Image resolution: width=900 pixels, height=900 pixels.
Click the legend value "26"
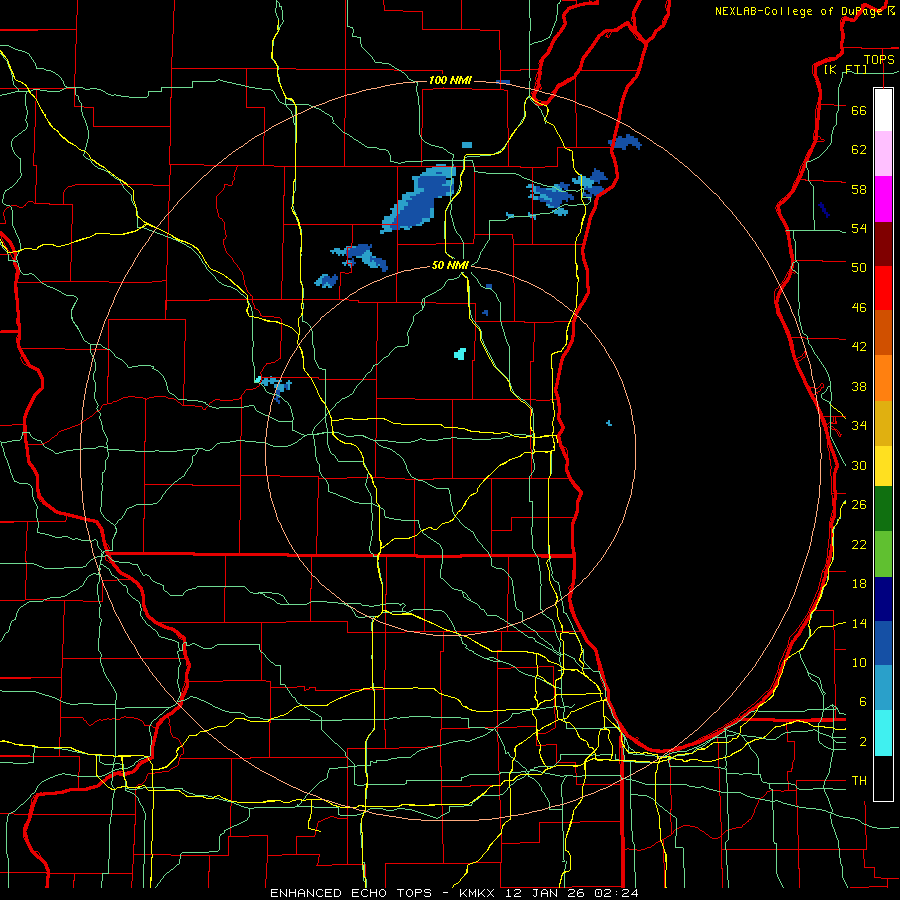[859, 505]
